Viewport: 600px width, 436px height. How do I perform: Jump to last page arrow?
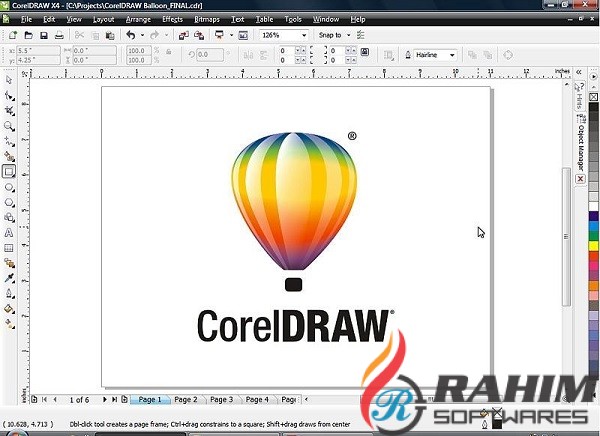pos(114,400)
